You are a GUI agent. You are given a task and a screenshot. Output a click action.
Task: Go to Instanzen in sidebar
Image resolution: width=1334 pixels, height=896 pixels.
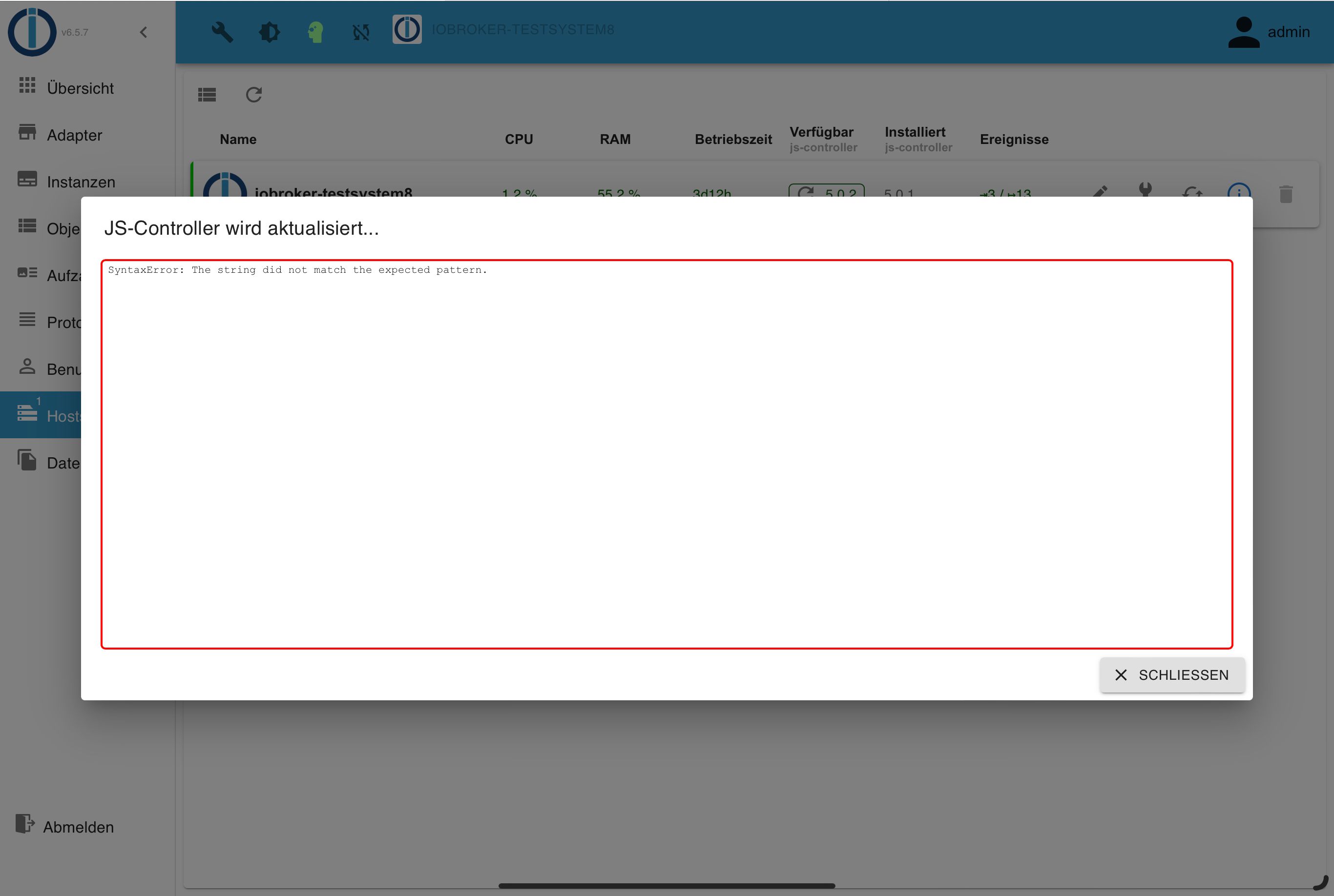pyautogui.click(x=81, y=182)
